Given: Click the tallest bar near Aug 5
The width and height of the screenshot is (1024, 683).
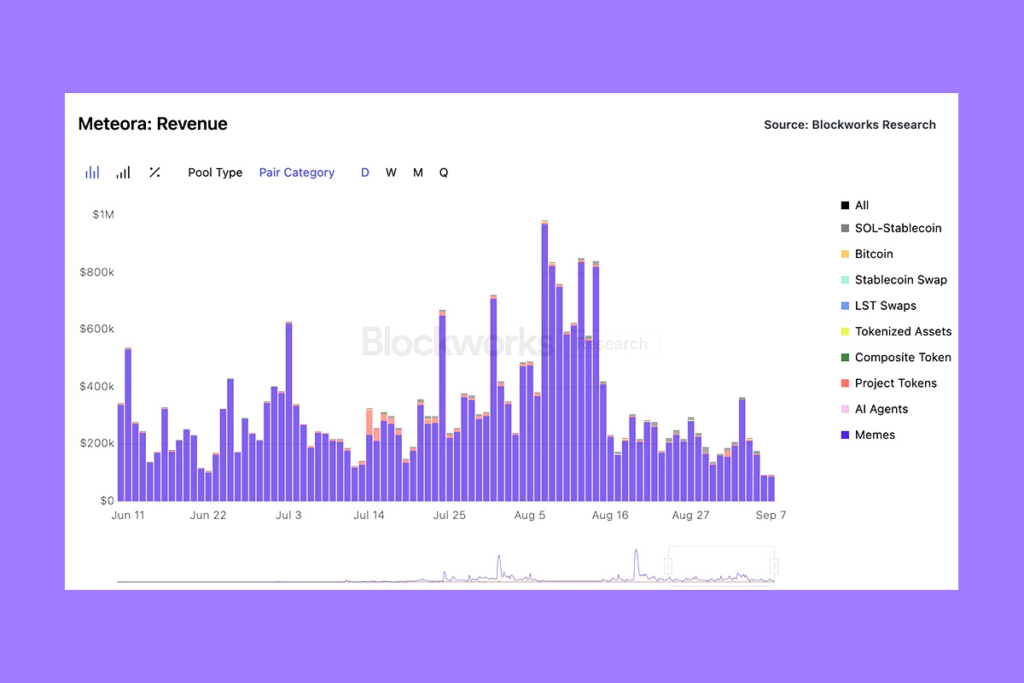Looking at the screenshot, I should click(545, 361).
